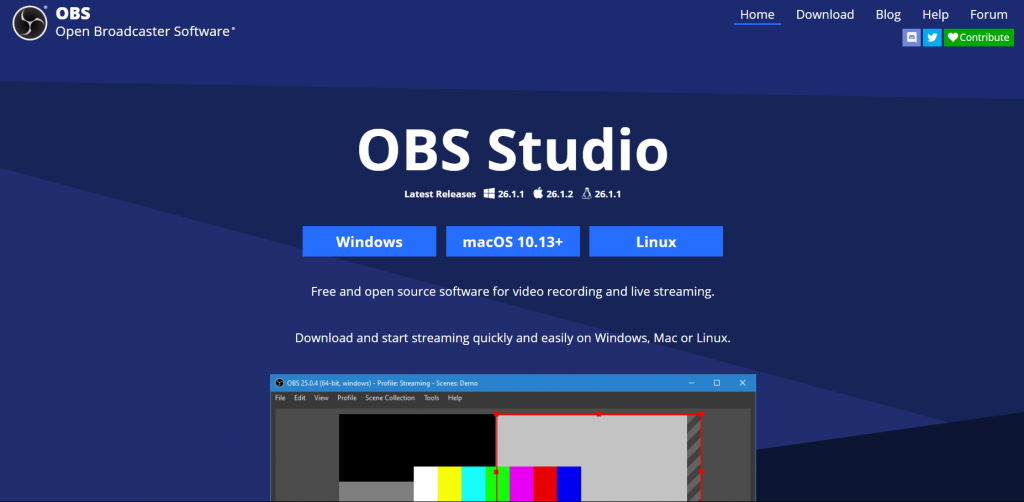
Task: Click the heart icon on Contribute button
Action: coord(953,37)
